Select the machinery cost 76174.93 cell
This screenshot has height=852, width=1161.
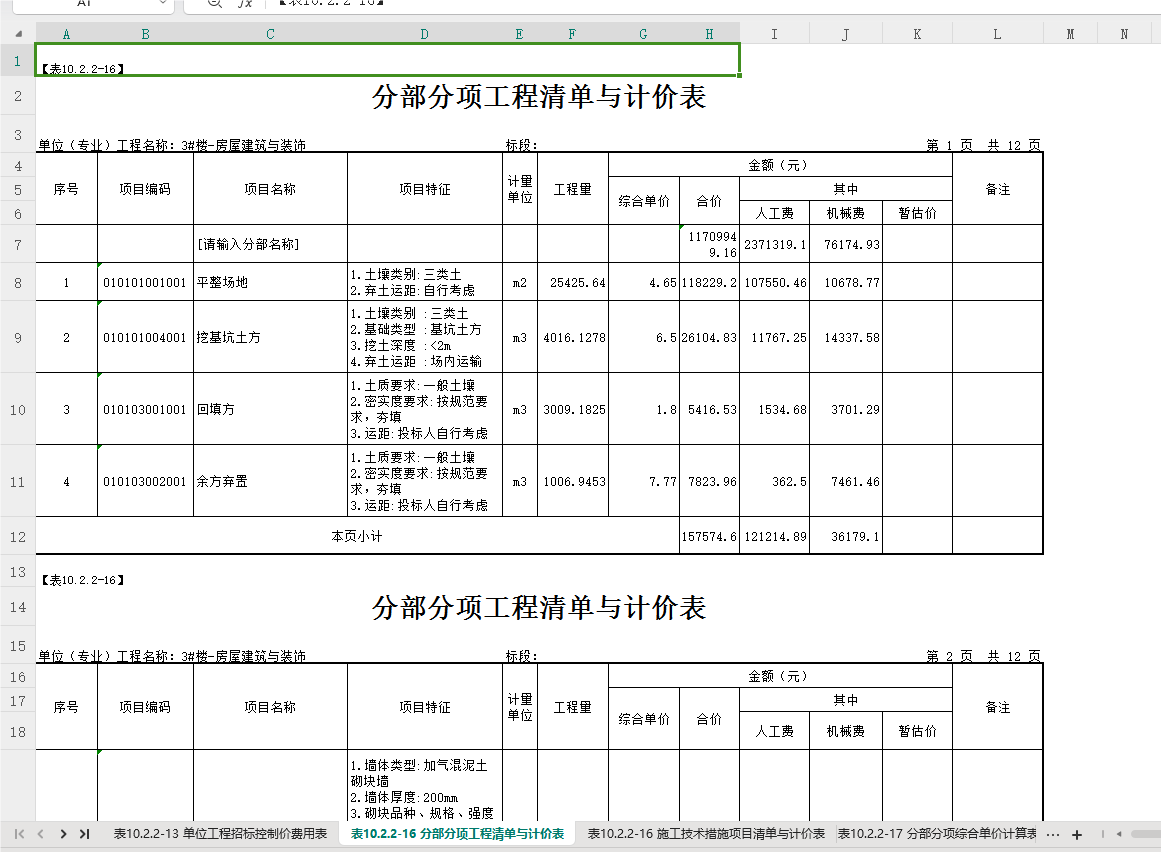pos(846,244)
